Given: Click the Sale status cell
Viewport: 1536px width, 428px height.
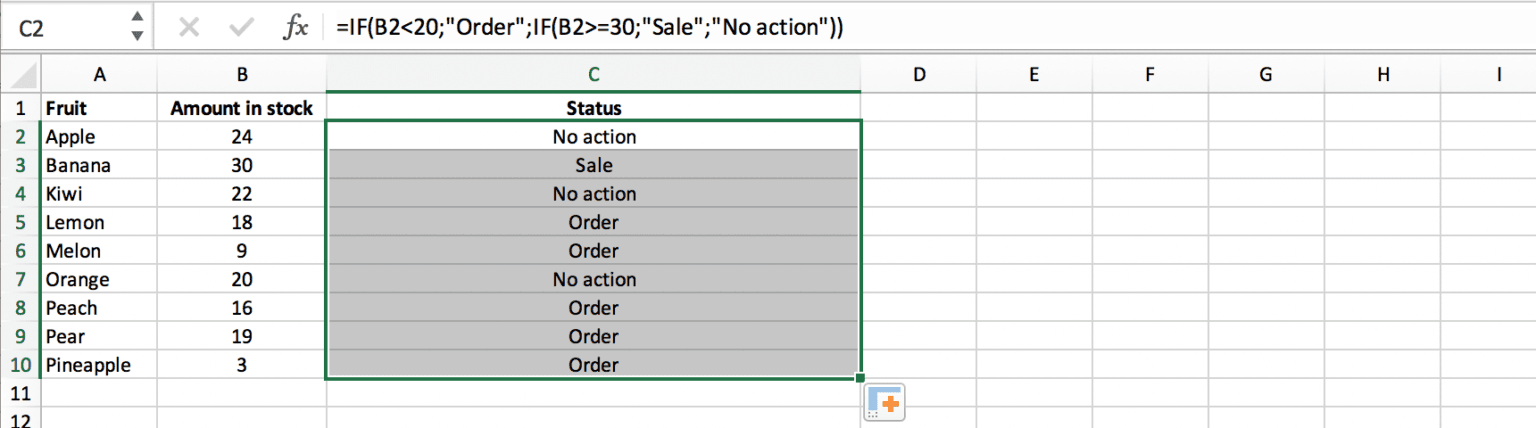Looking at the screenshot, I should point(593,165).
